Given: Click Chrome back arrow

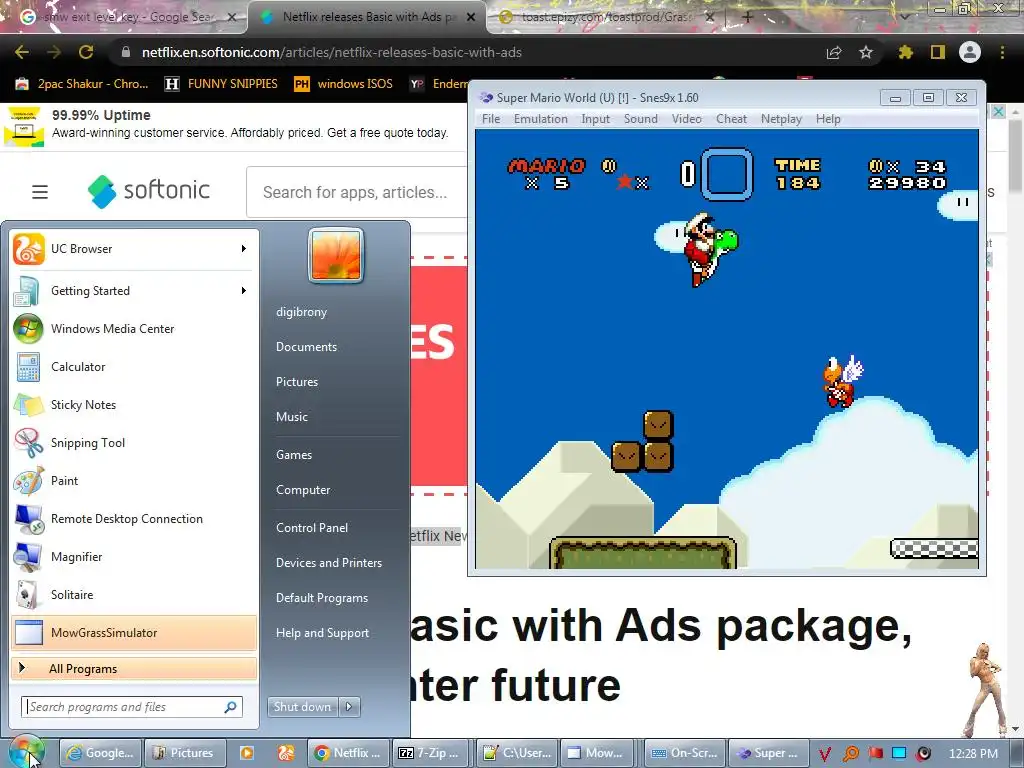Looking at the screenshot, I should 22,52.
